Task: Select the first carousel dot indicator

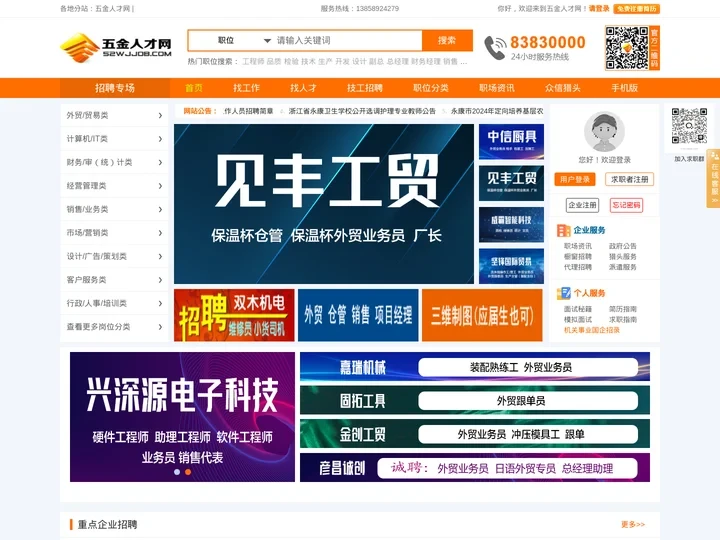Action: click(177, 472)
